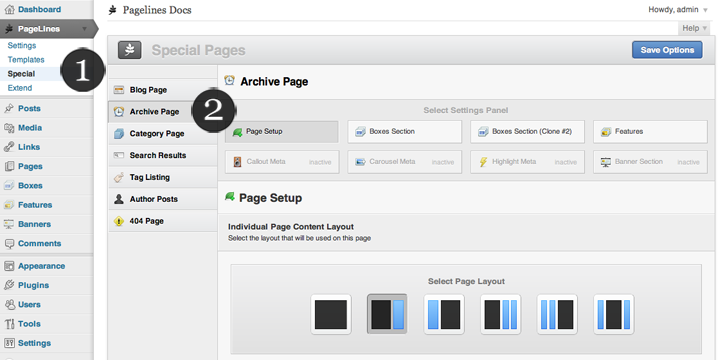725x360 pixels.
Task: Select the Page Setup settings panel
Action: [x=282, y=132]
